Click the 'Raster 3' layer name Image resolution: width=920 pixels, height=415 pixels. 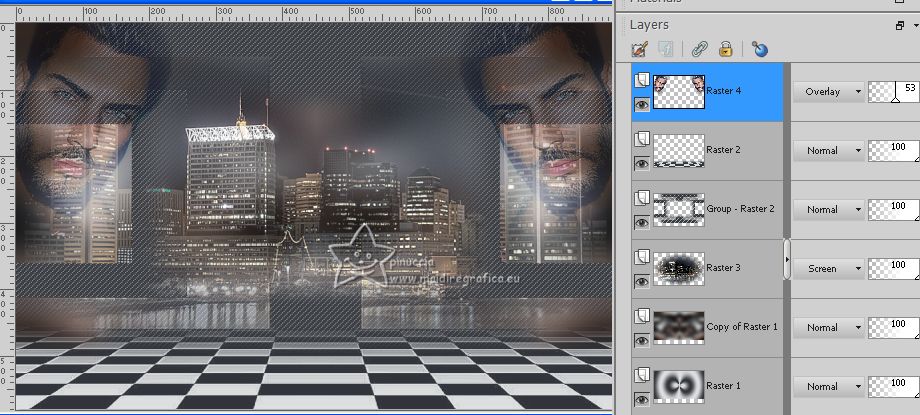[x=723, y=268]
